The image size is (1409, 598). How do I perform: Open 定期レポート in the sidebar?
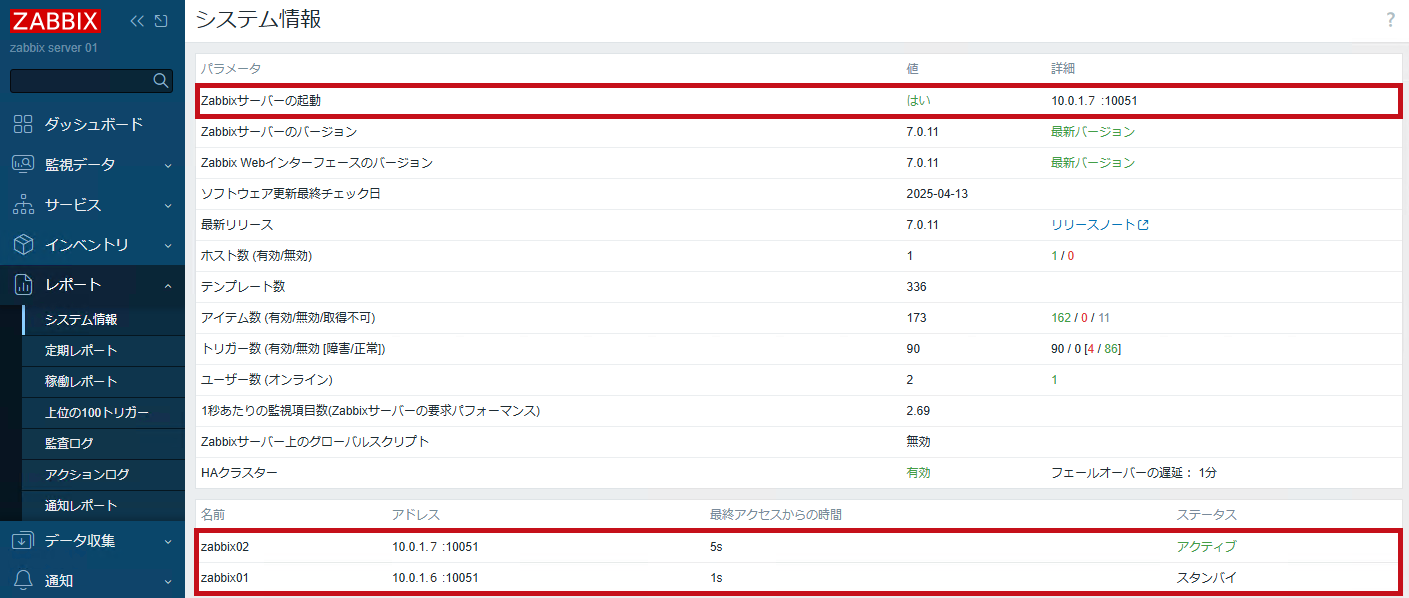click(81, 350)
